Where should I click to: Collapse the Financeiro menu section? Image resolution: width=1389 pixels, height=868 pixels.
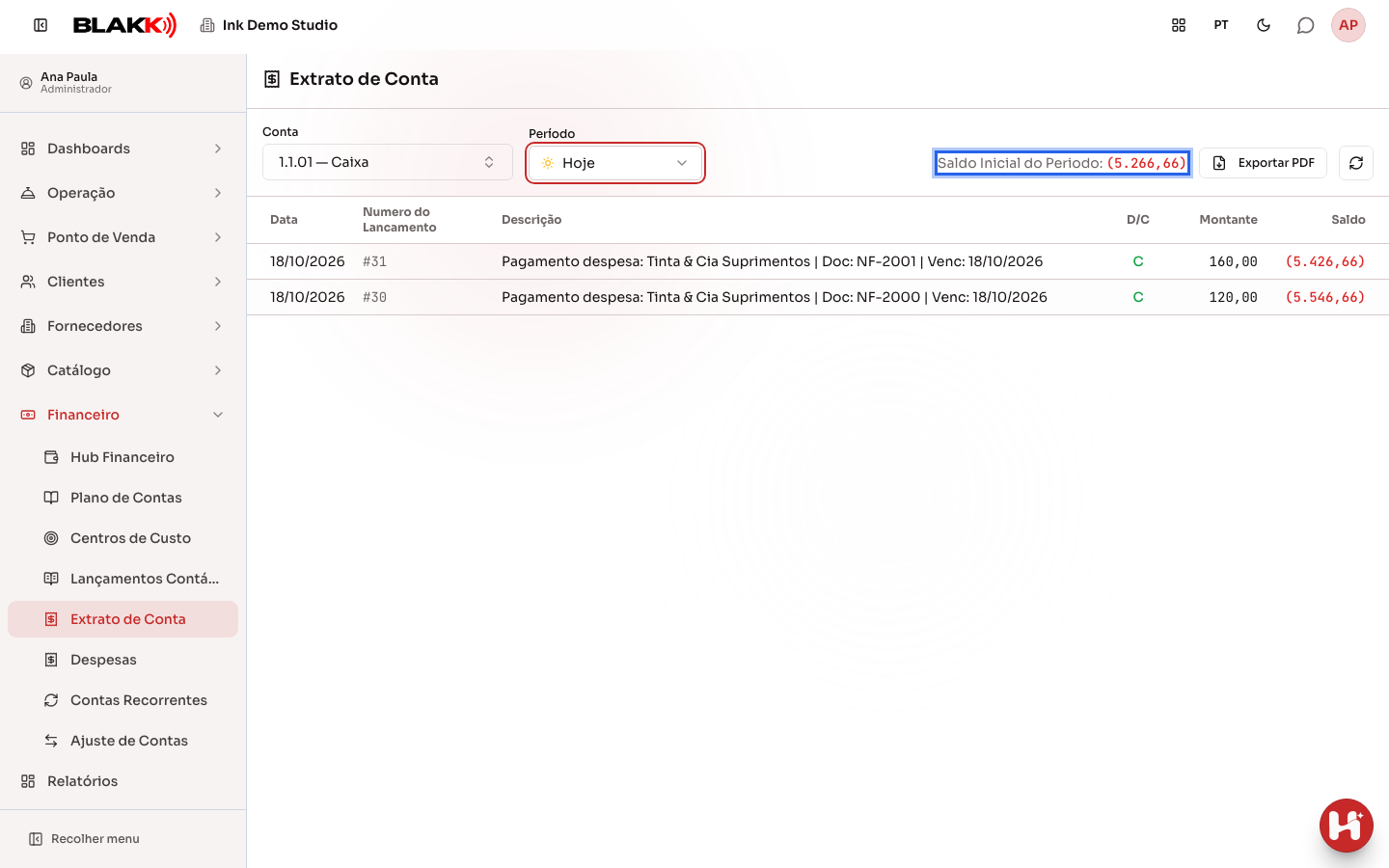click(123, 415)
